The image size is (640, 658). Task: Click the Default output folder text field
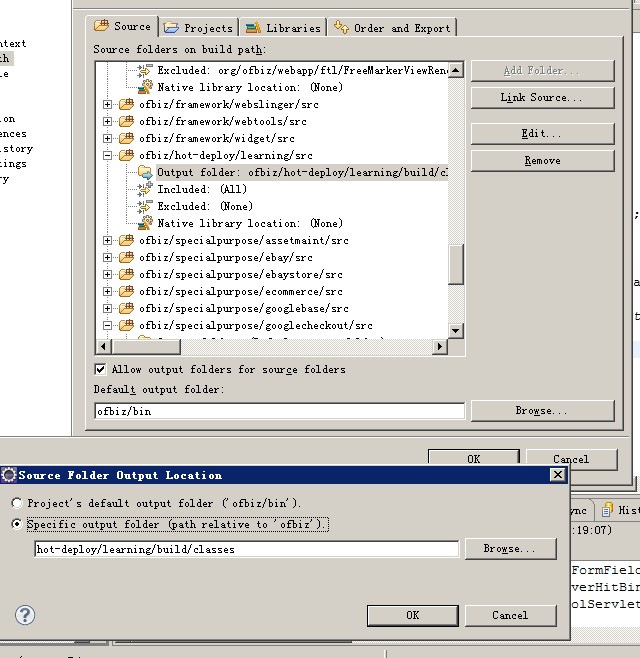coord(280,411)
